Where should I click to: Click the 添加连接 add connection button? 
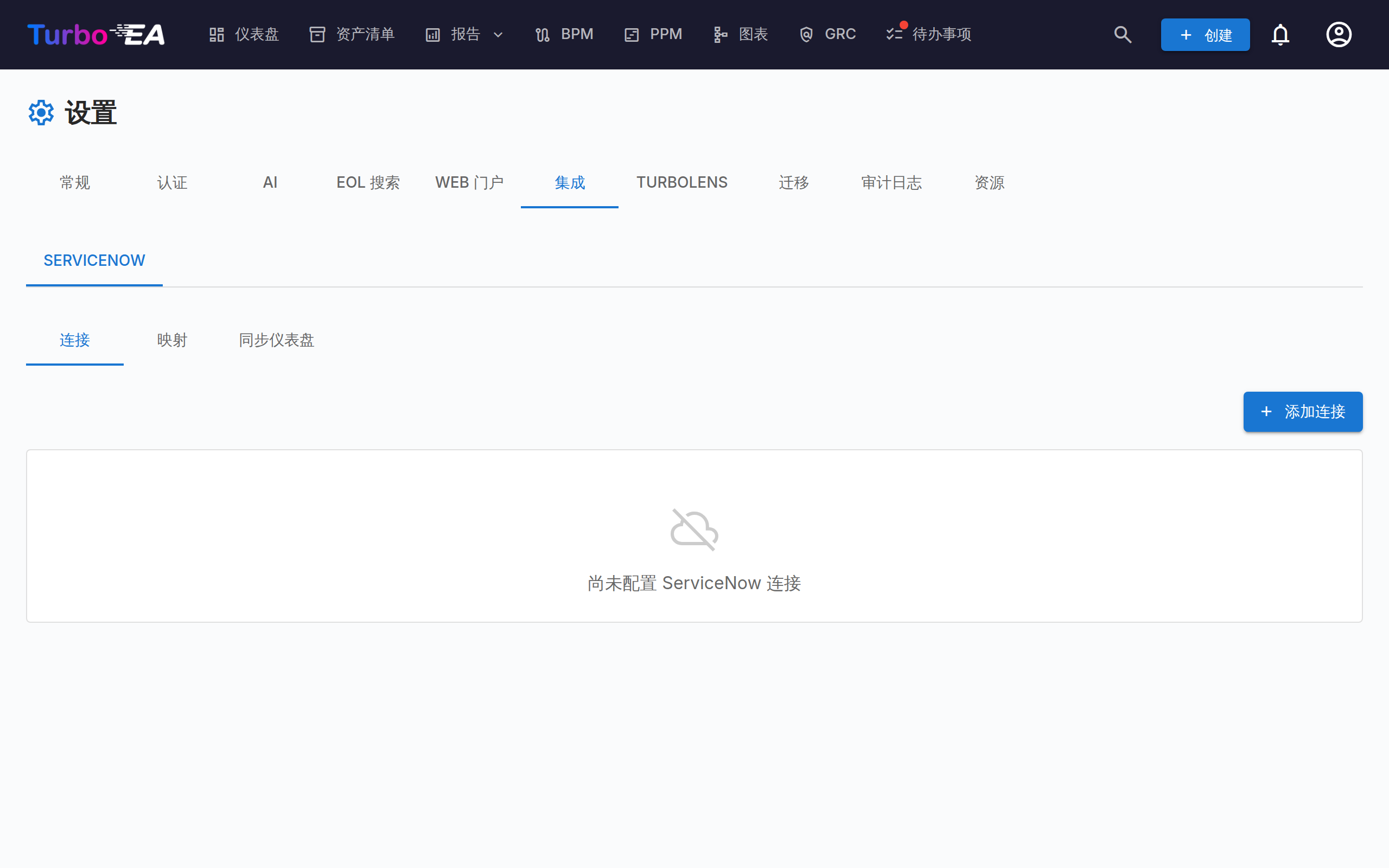[x=1303, y=412]
